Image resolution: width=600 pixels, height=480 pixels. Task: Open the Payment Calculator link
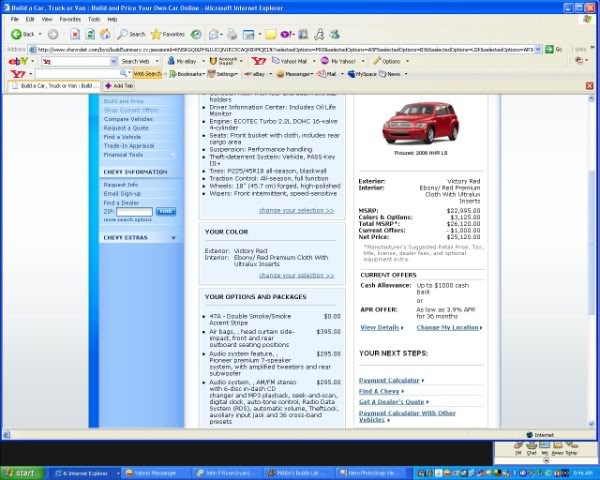coord(389,380)
